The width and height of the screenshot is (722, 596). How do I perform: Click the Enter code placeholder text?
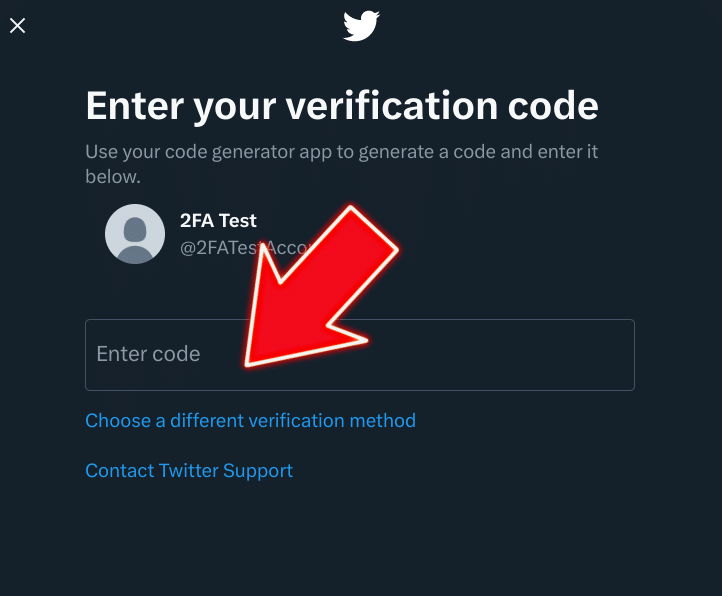click(x=148, y=354)
